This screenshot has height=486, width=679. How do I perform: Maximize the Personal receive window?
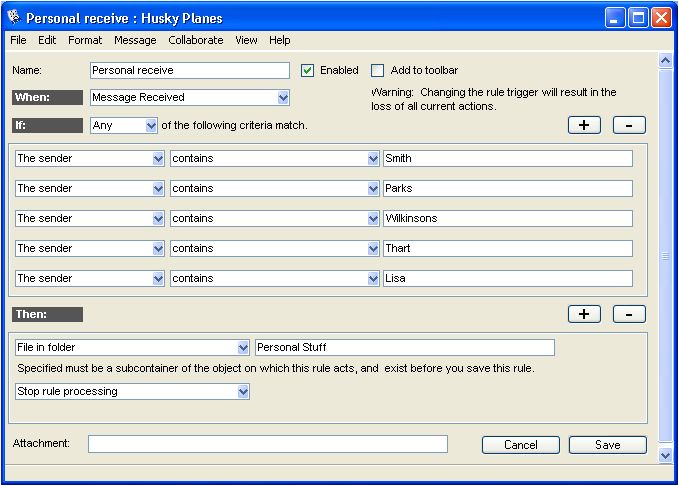point(638,18)
